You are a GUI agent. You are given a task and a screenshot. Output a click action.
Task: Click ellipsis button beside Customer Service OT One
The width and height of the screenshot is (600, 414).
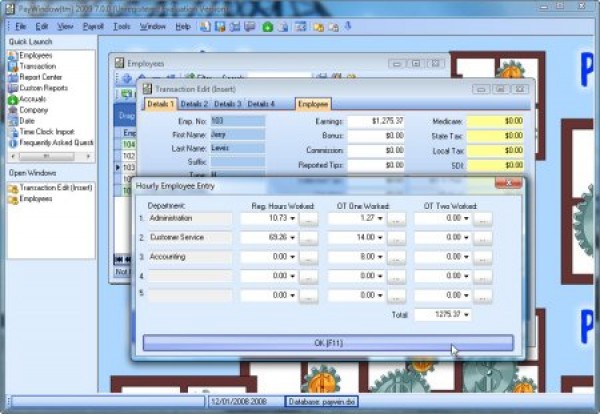pyautogui.click(x=396, y=238)
